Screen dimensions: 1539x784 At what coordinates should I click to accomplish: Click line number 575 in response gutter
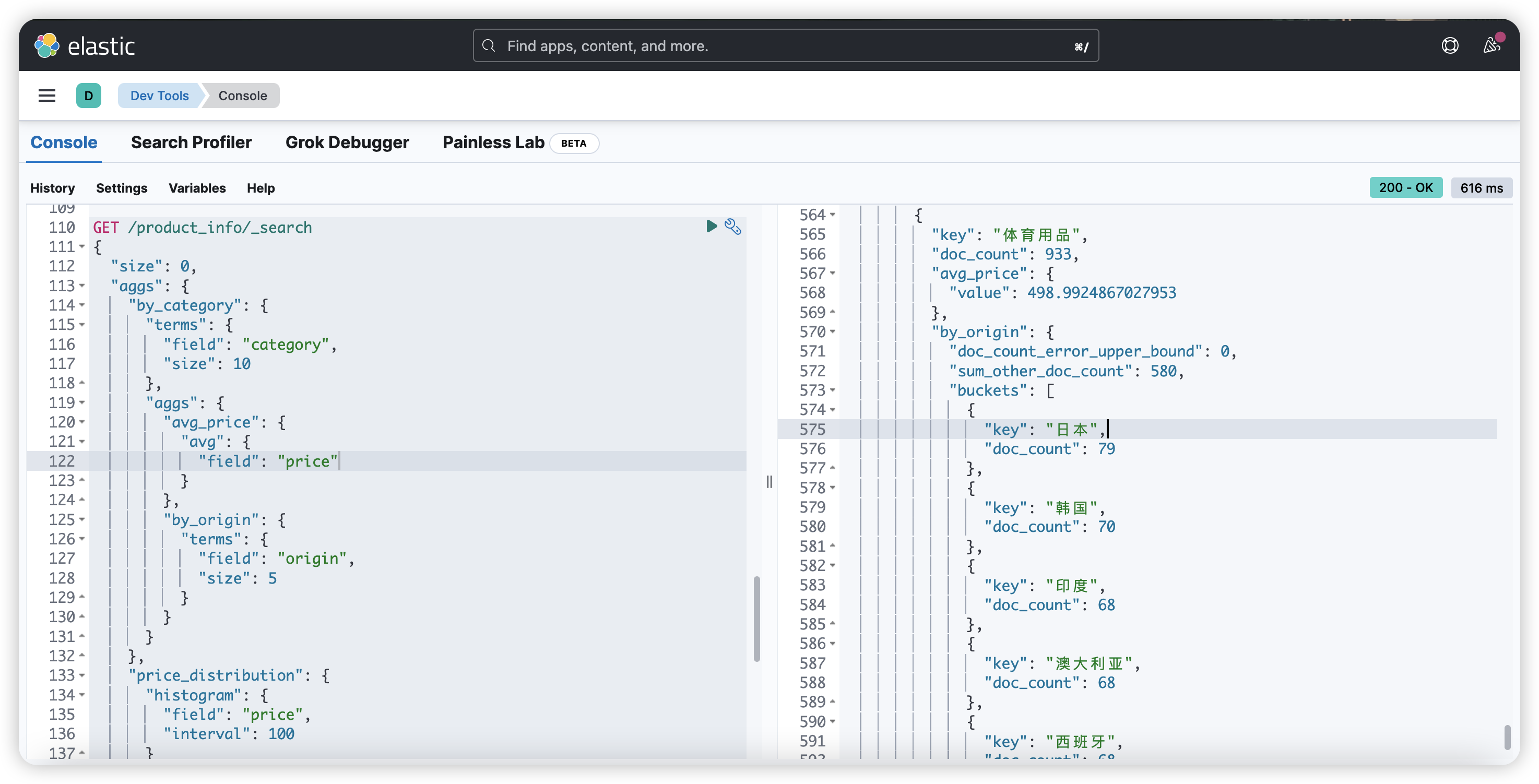click(812, 429)
